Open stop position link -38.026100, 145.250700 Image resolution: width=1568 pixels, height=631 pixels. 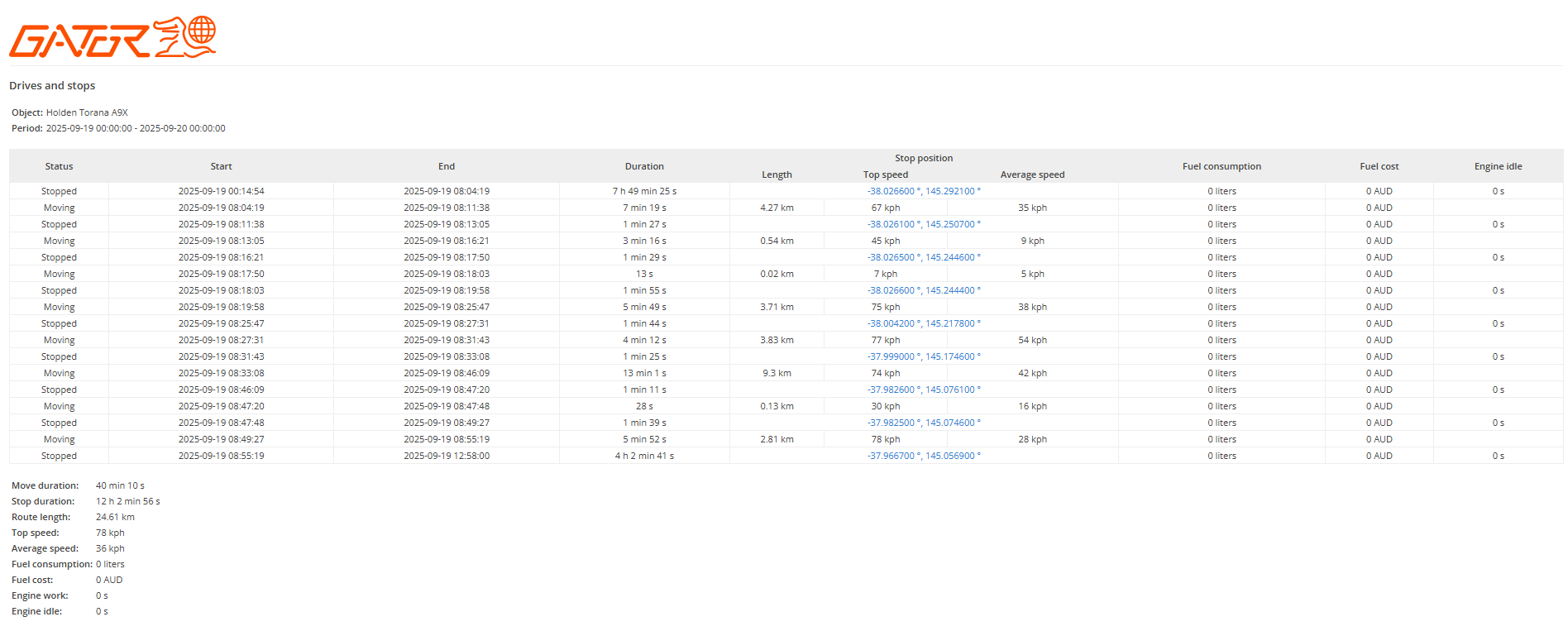(x=923, y=224)
